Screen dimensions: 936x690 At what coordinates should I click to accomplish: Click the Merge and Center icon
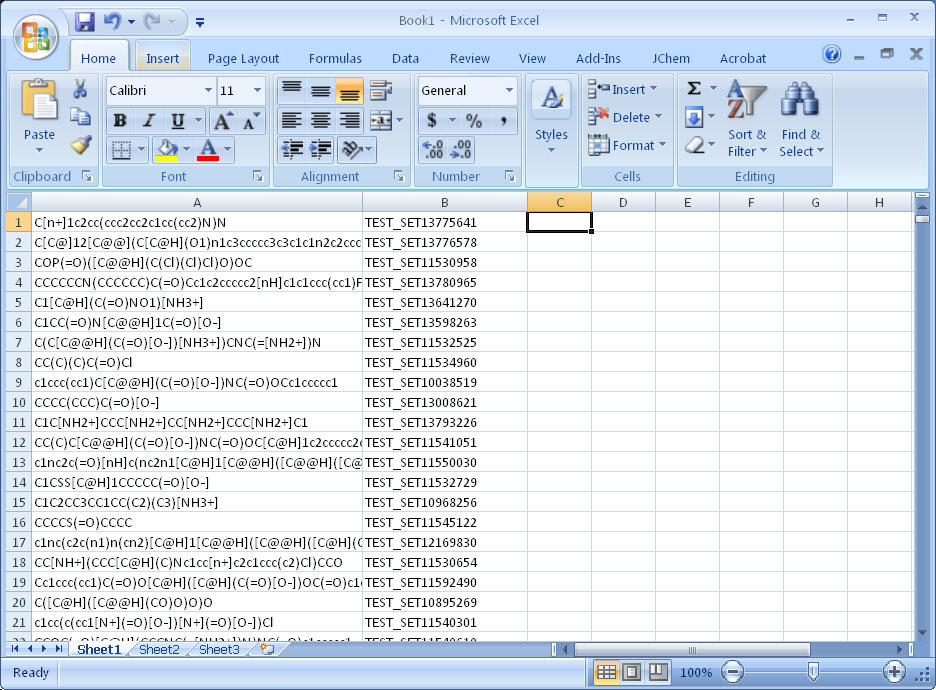coord(381,121)
